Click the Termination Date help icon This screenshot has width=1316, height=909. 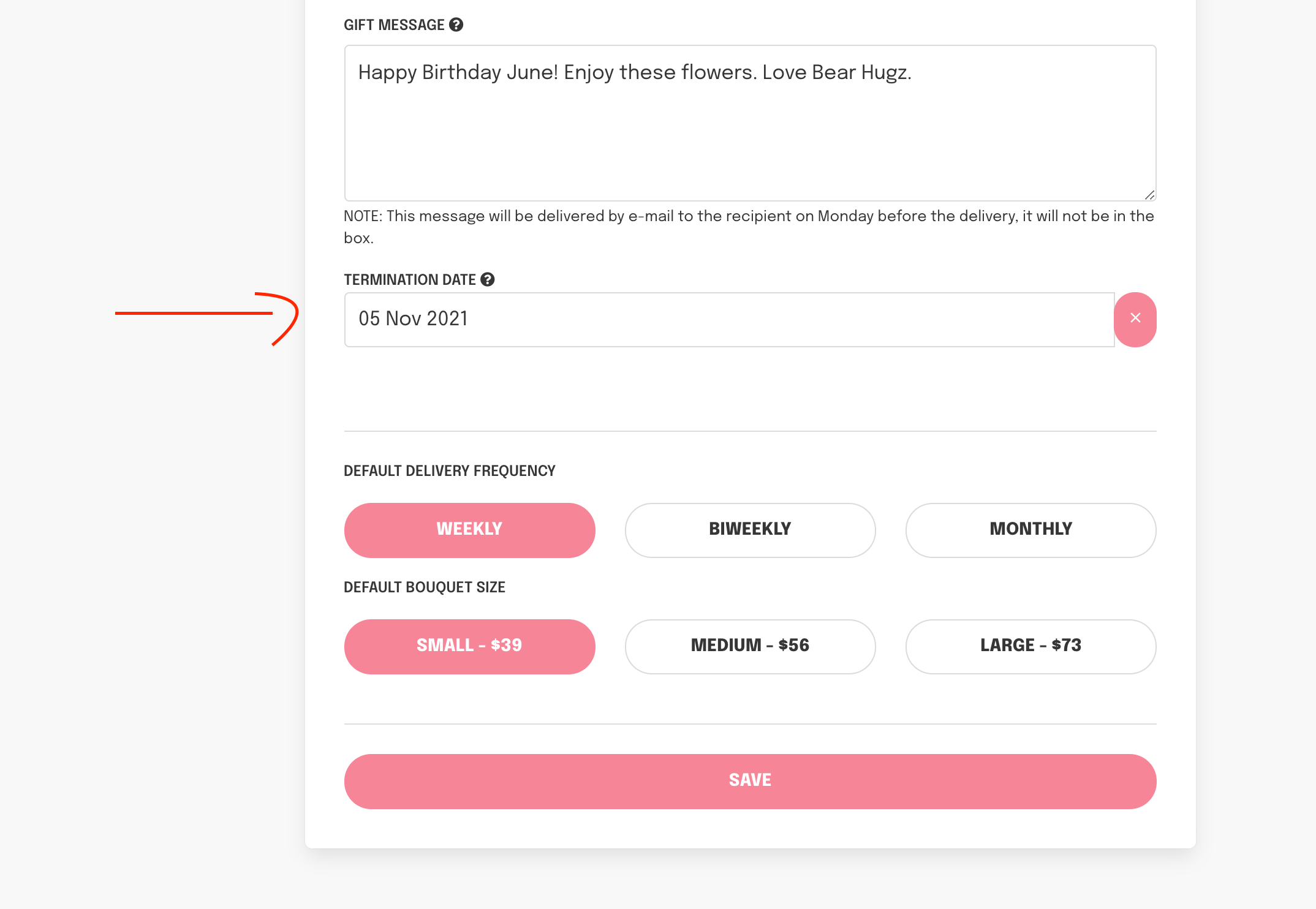[488, 280]
